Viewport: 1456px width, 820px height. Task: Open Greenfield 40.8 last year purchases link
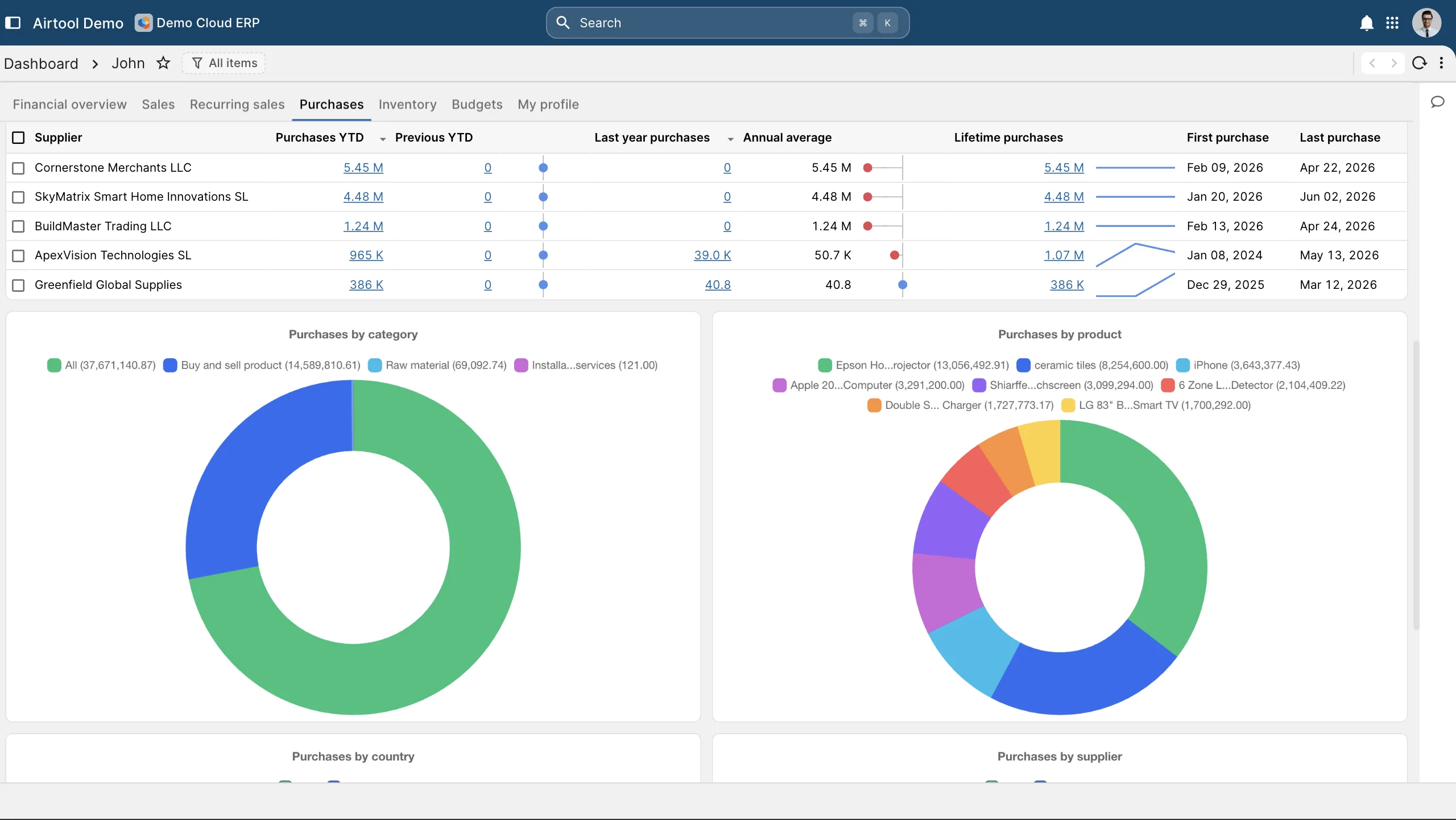click(x=718, y=285)
